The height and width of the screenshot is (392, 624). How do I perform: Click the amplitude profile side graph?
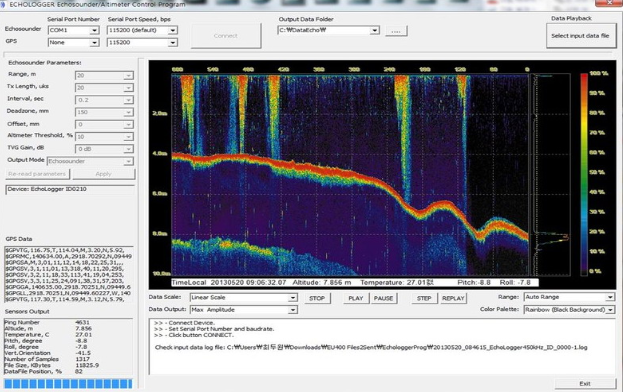coord(551,175)
